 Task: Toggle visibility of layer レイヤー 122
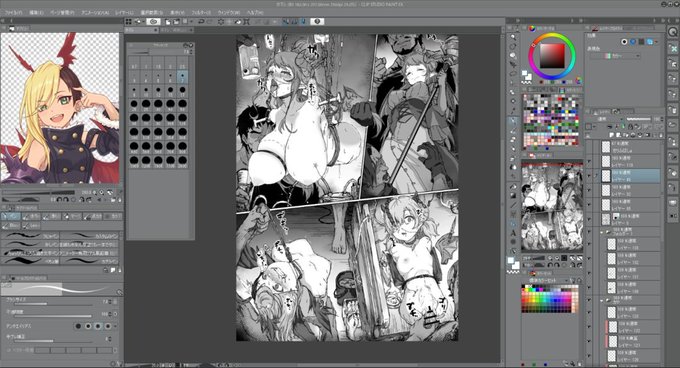pyautogui.click(x=589, y=327)
